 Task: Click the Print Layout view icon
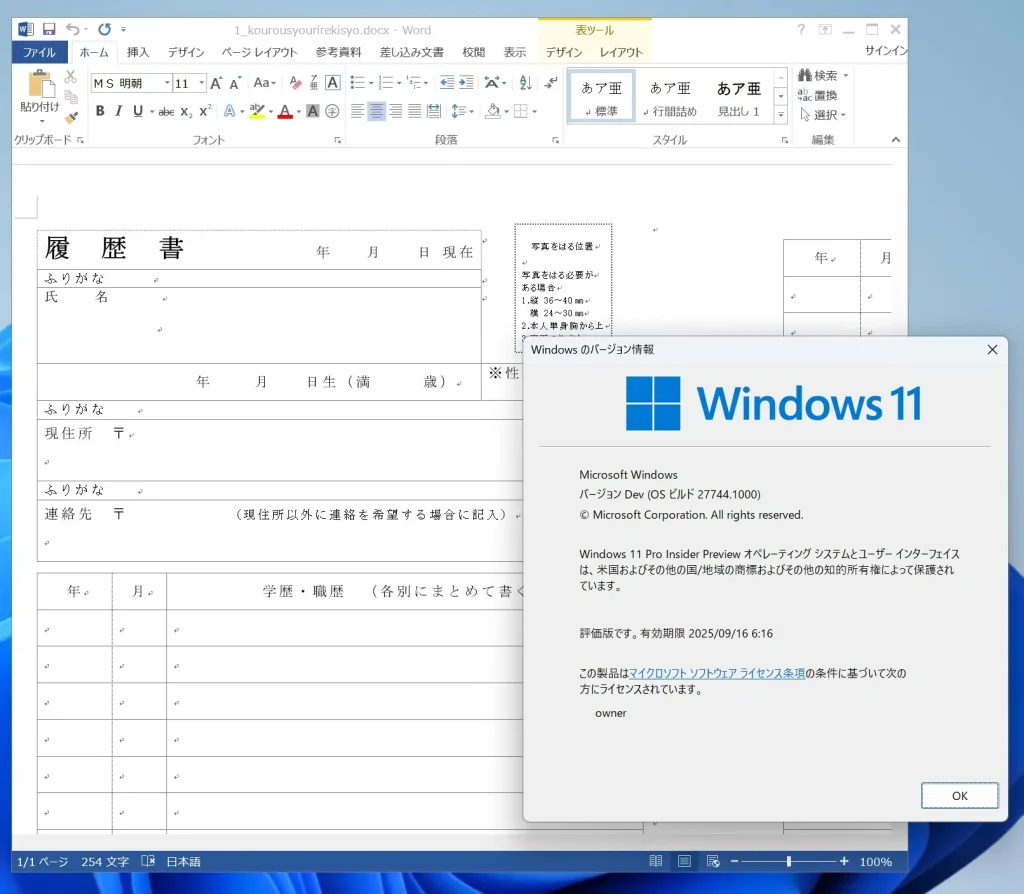(684, 861)
